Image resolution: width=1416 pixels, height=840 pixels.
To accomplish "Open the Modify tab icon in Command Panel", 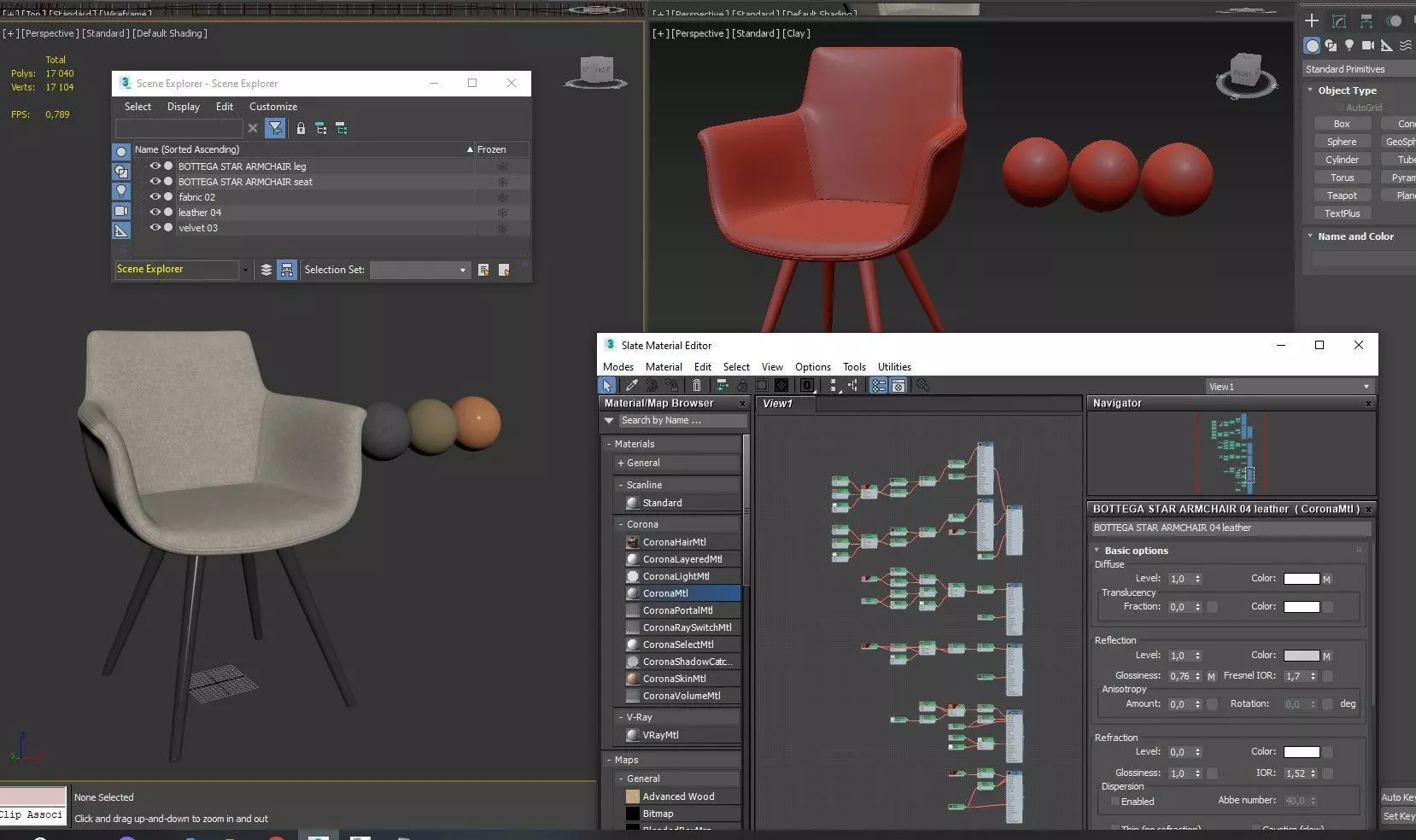I will point(1339,20).
